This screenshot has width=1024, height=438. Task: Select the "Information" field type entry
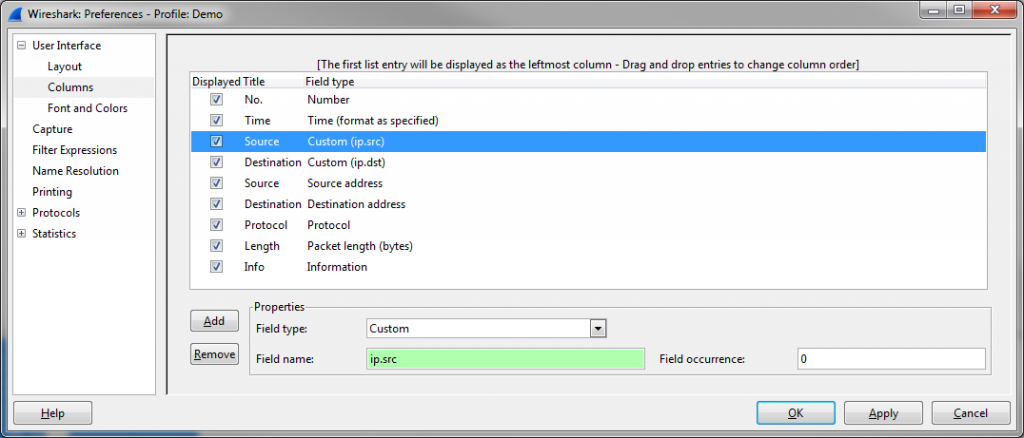(x=337, y=267)
